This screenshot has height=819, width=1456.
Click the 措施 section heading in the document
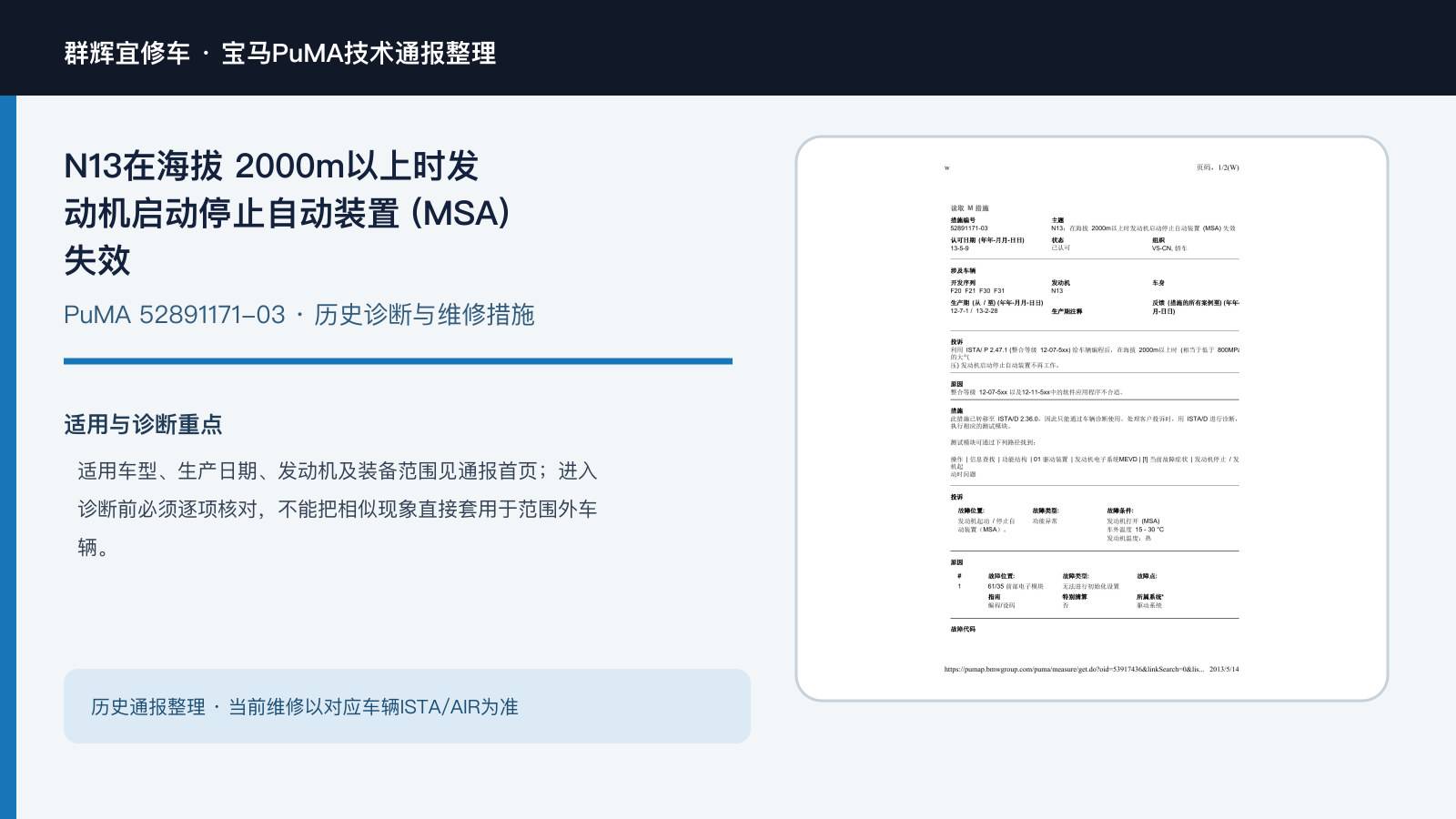tap(956, 410)
